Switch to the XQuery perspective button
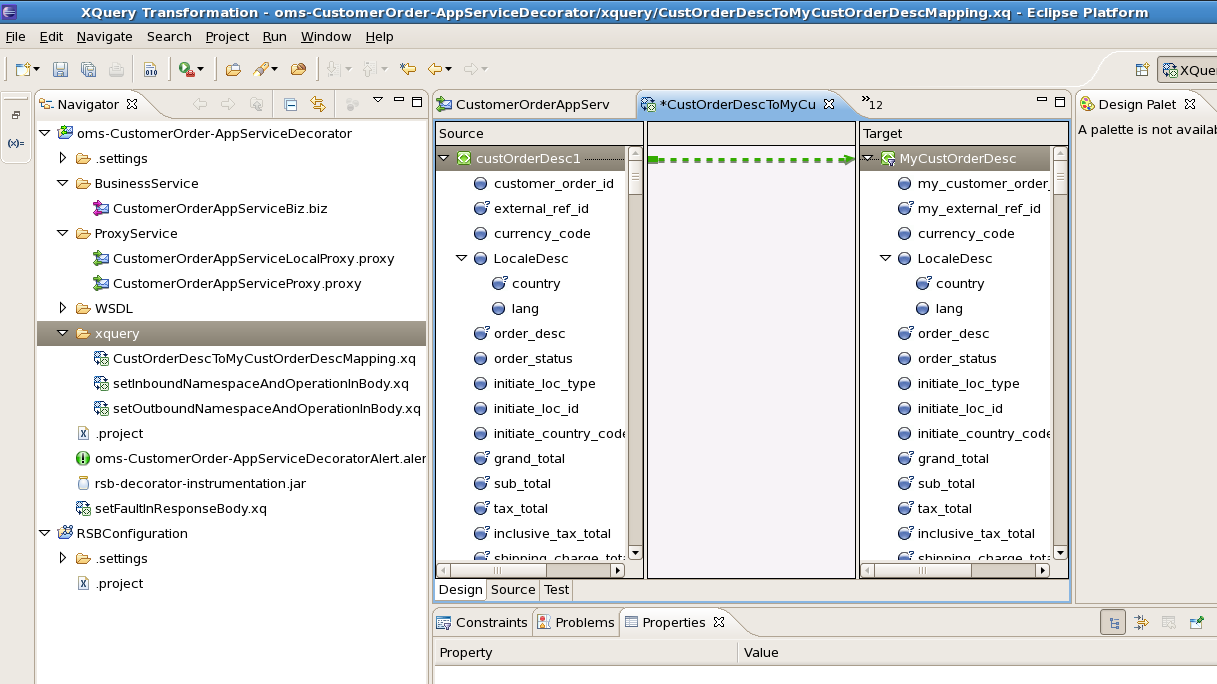The width and height of the screenshot is (1217, 684). pyautogui.click(x=1188, y=70)
